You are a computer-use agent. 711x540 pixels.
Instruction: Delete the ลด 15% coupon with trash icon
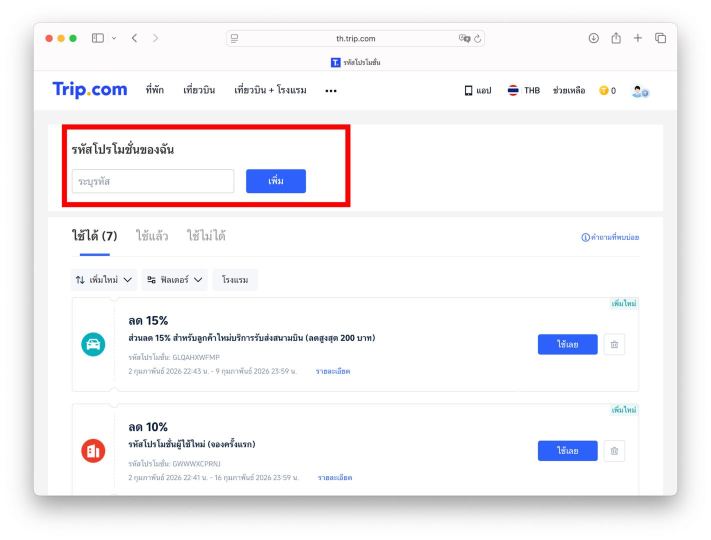pos(614,345)
